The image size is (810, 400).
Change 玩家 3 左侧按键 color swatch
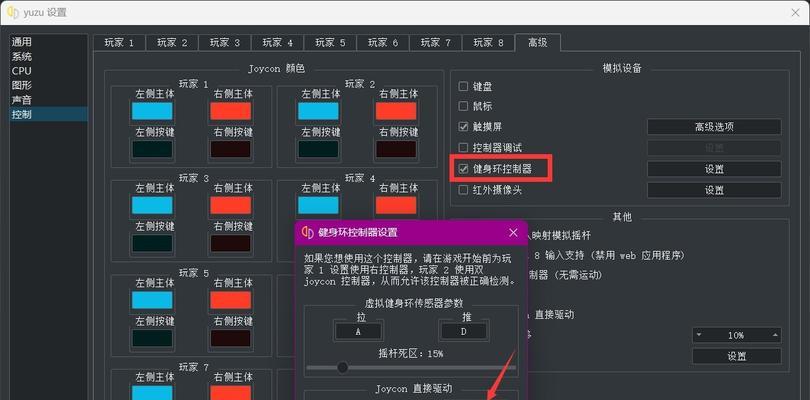(152, 243)
